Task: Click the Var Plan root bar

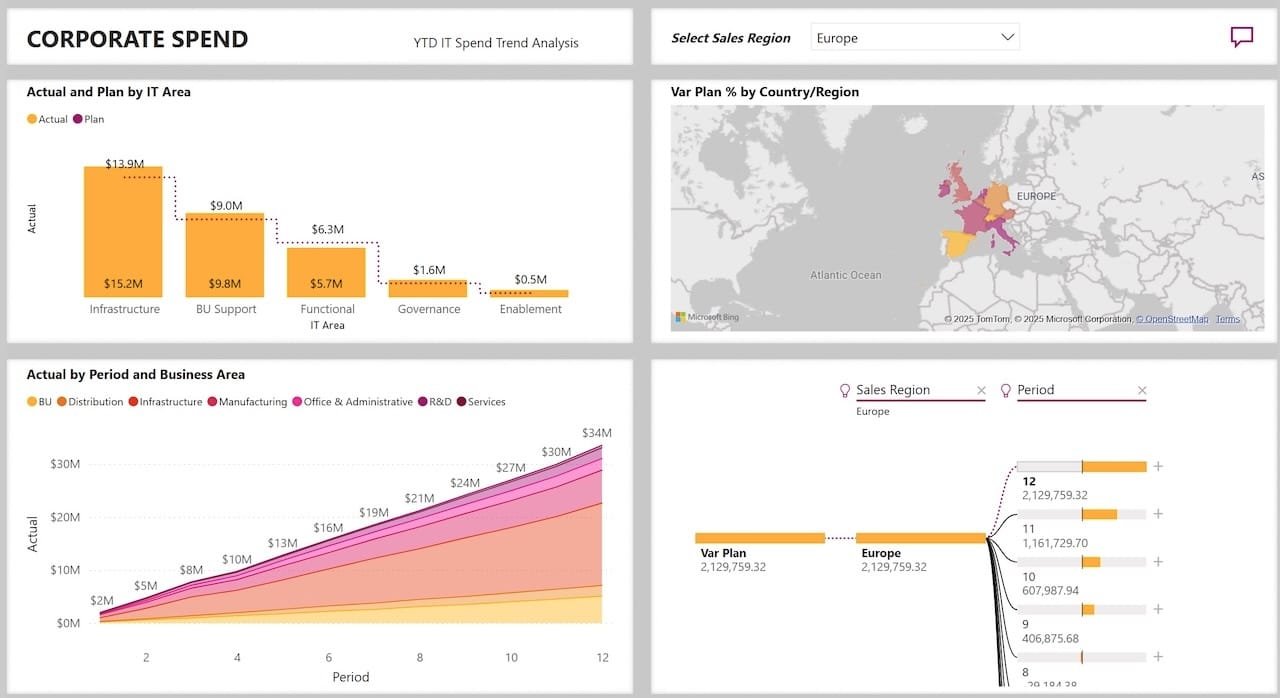Action: click(x=760, y=538)
